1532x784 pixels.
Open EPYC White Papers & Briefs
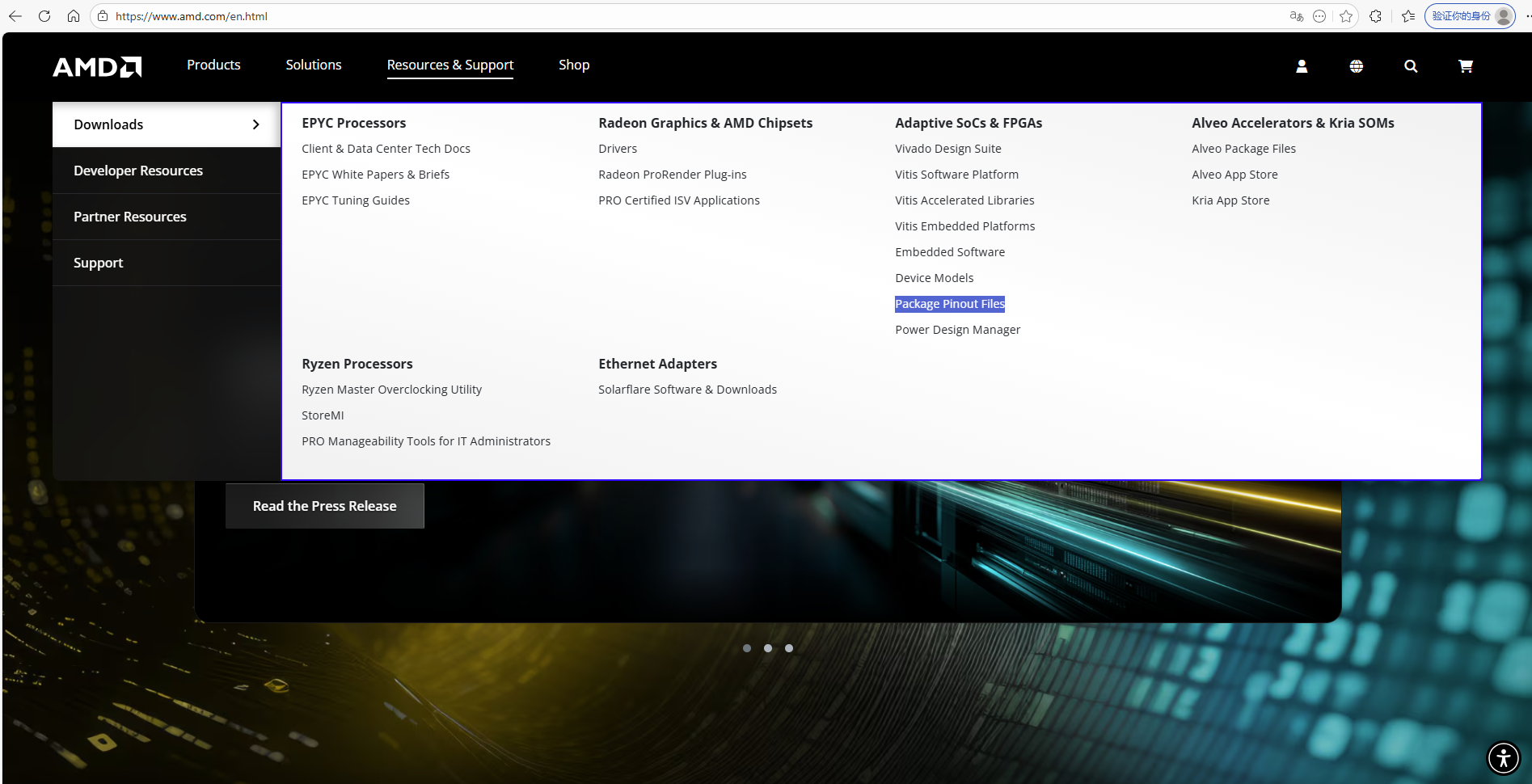[x=375, y=175]
